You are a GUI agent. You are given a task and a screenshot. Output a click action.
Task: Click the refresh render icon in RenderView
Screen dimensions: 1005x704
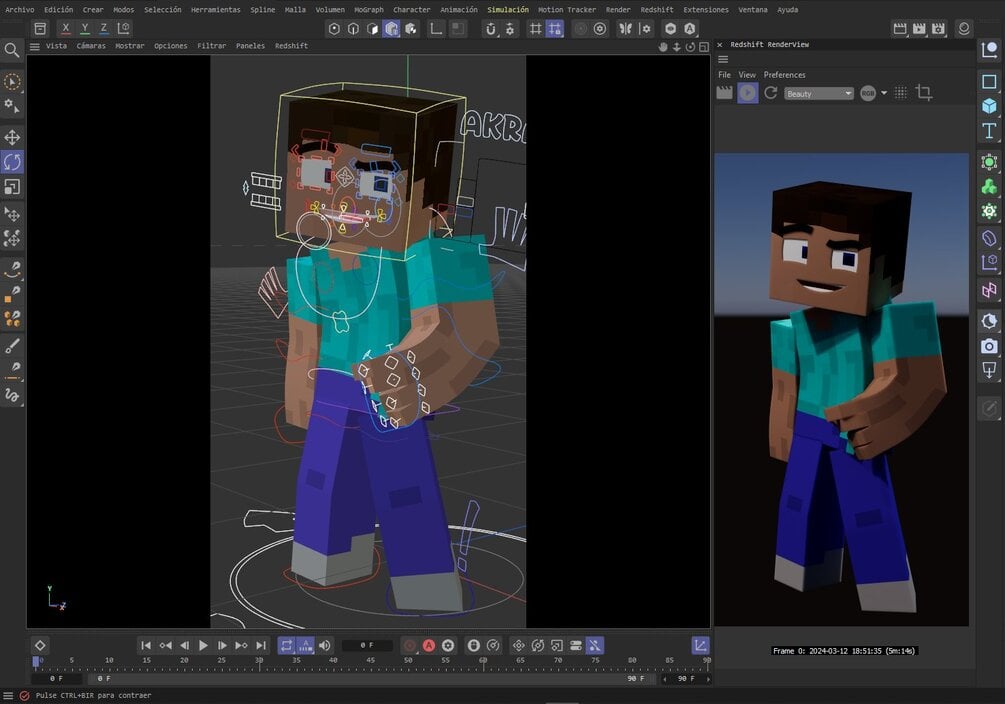tap(771, 93)
